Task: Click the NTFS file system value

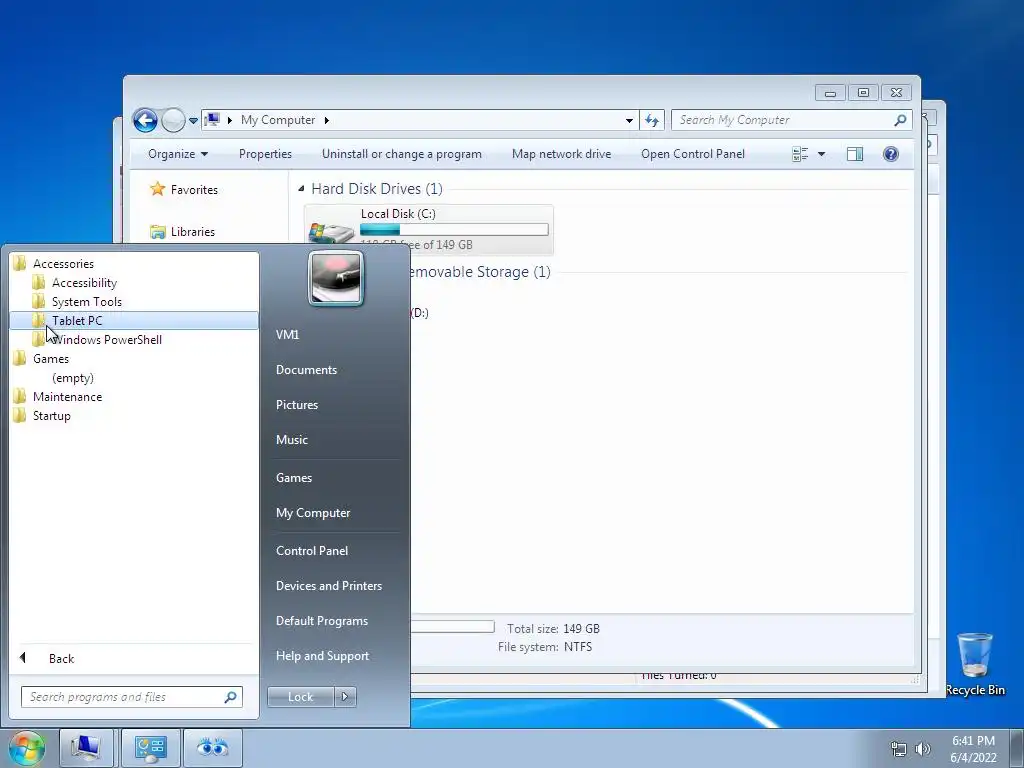Action: (578, 647)
